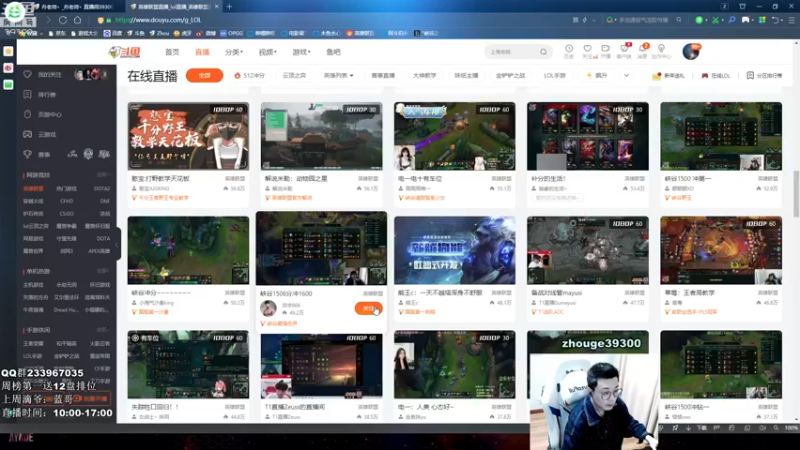Expand the 游戏 dropdown menu

(301, 52)
